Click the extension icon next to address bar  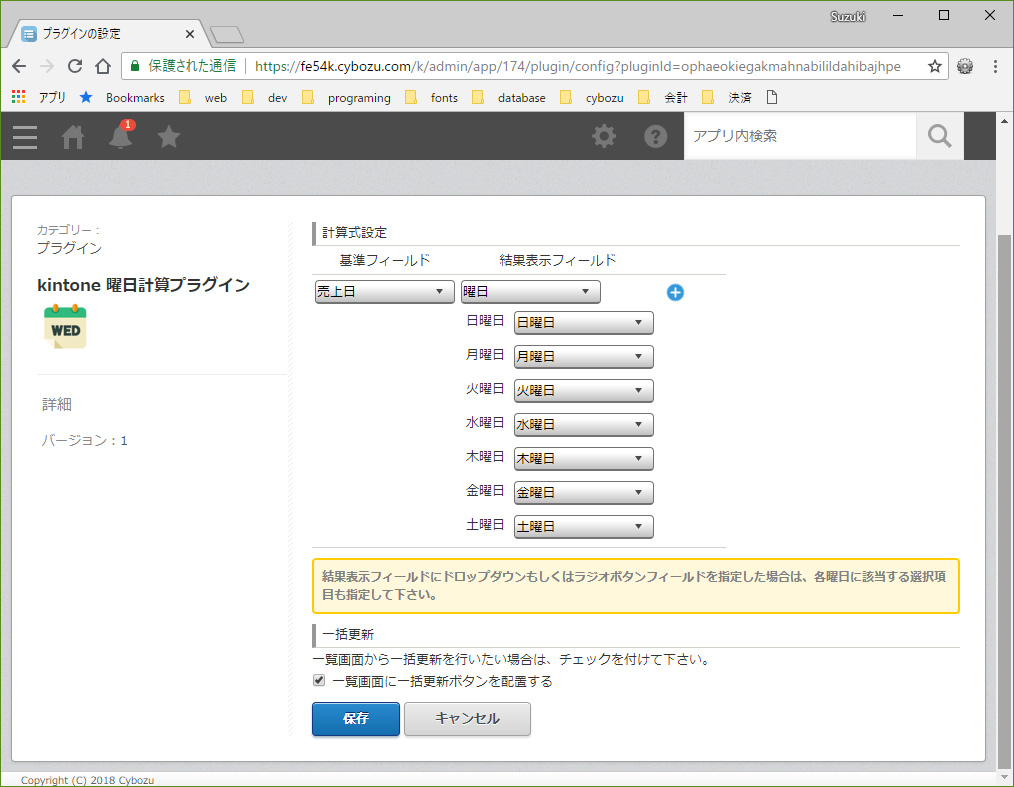point(965,66)
